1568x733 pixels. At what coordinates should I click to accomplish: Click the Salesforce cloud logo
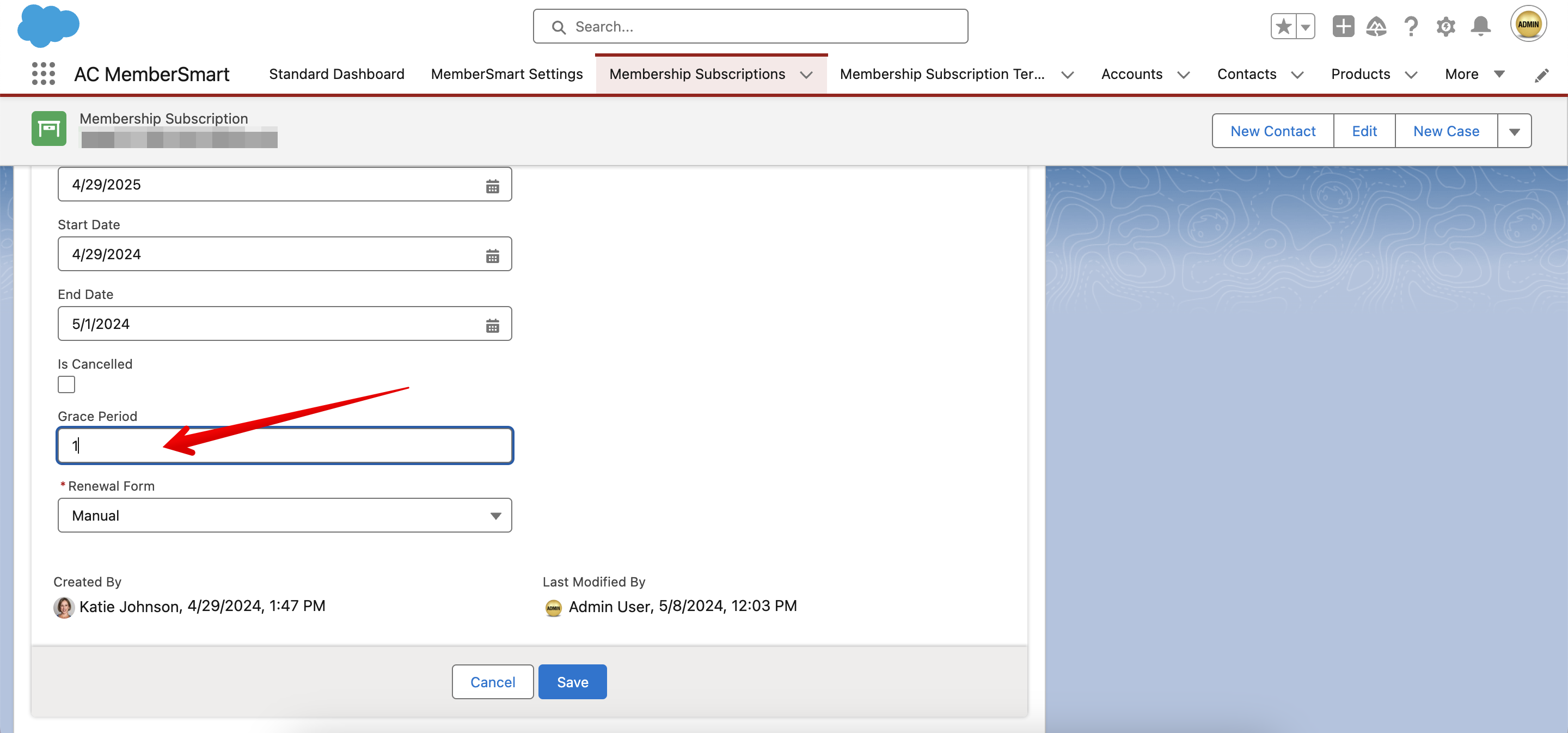(x=48, y=26)
